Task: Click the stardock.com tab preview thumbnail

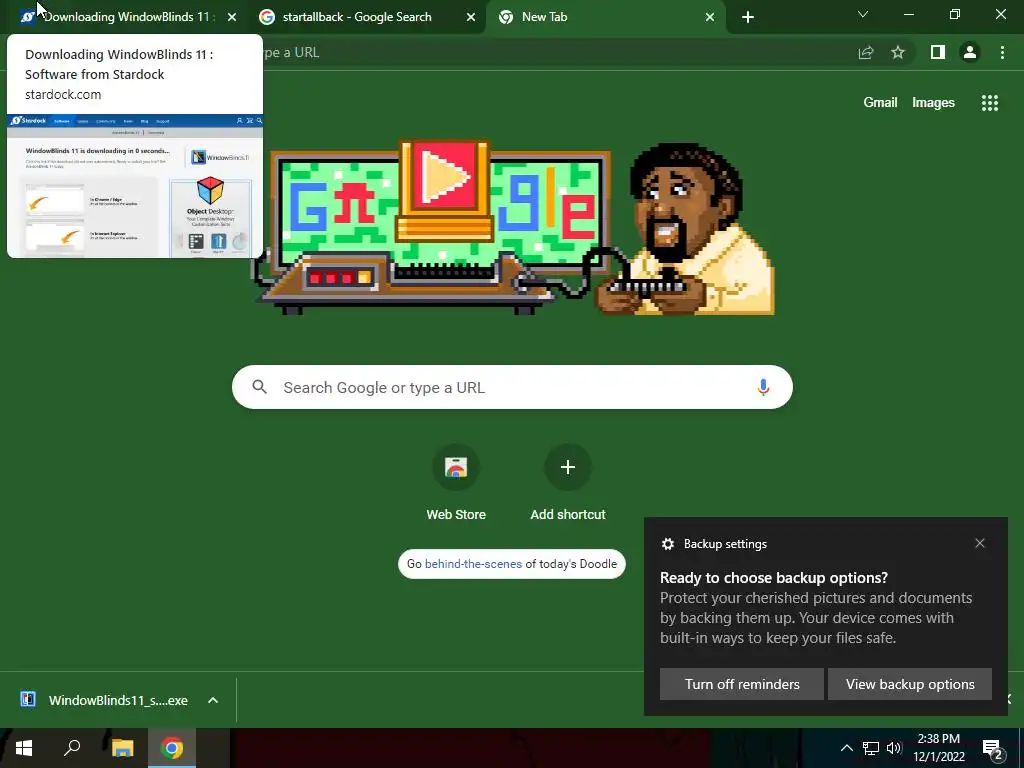Action: point(135,185)
